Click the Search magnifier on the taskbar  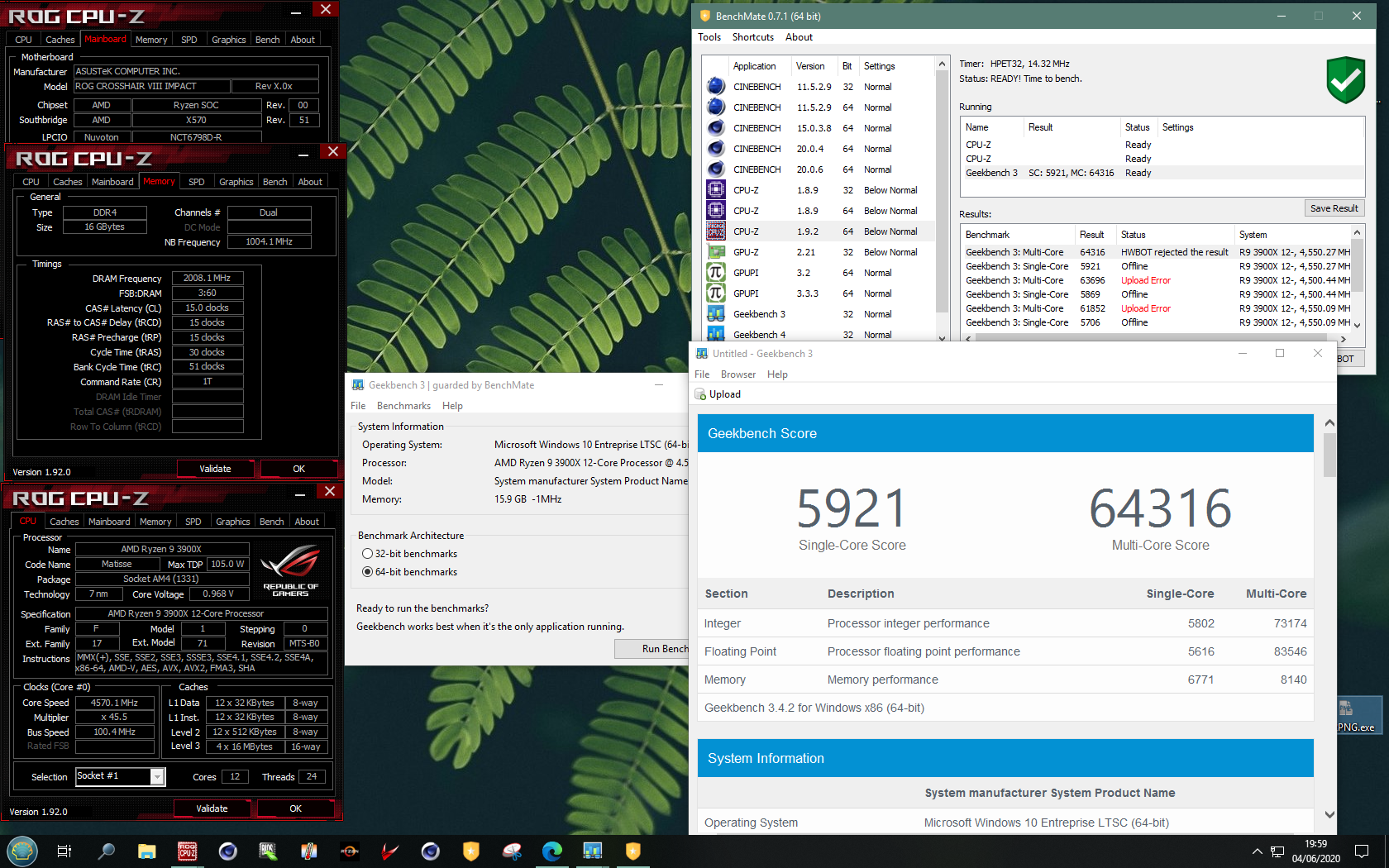click(106, 851)
